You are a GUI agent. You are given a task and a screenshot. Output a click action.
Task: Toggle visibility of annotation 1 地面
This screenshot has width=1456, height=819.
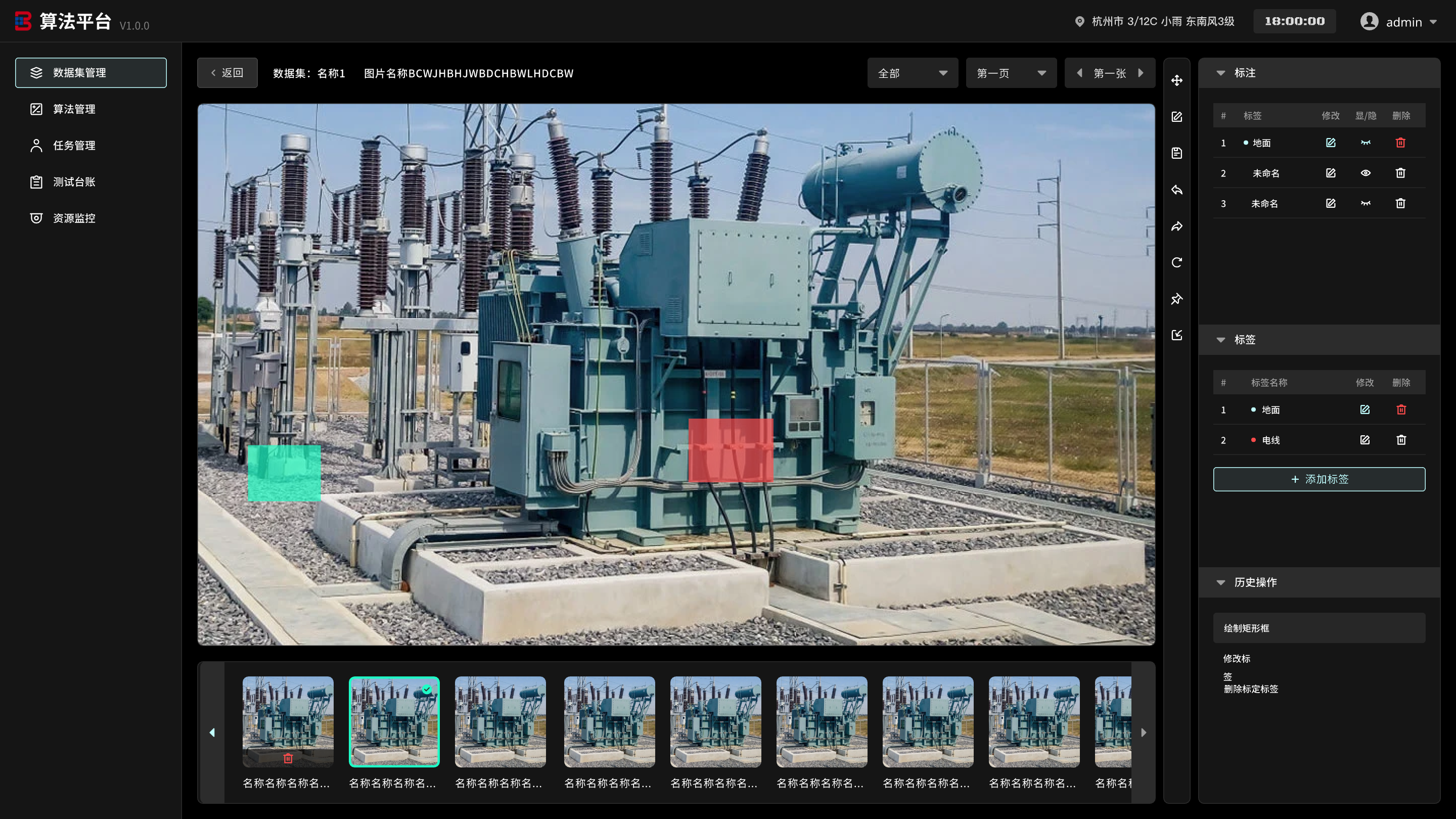tap(1365, 143)
